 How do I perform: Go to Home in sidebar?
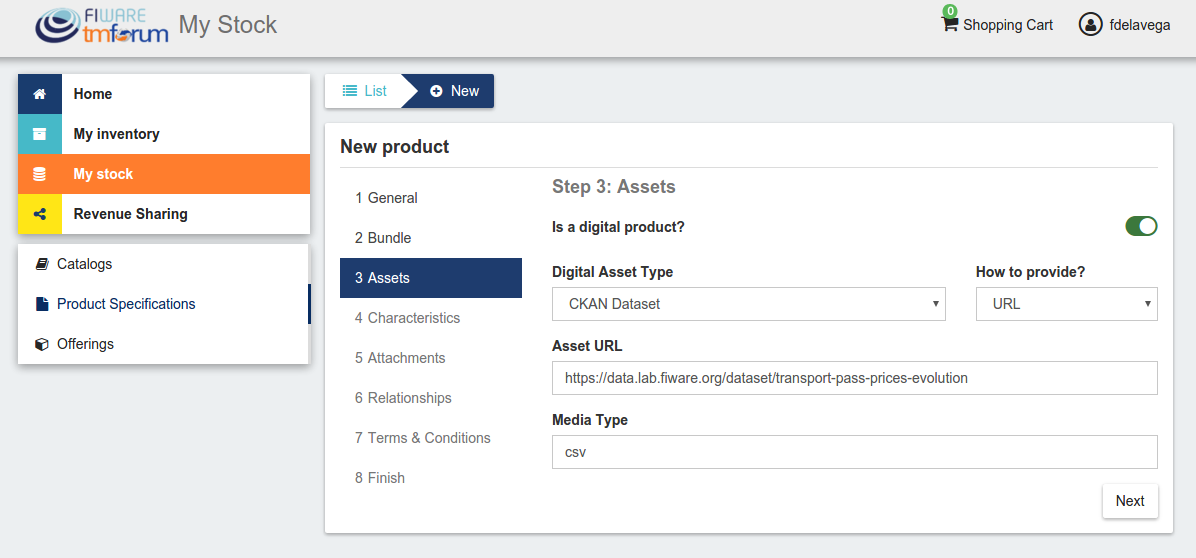[164, 94]
